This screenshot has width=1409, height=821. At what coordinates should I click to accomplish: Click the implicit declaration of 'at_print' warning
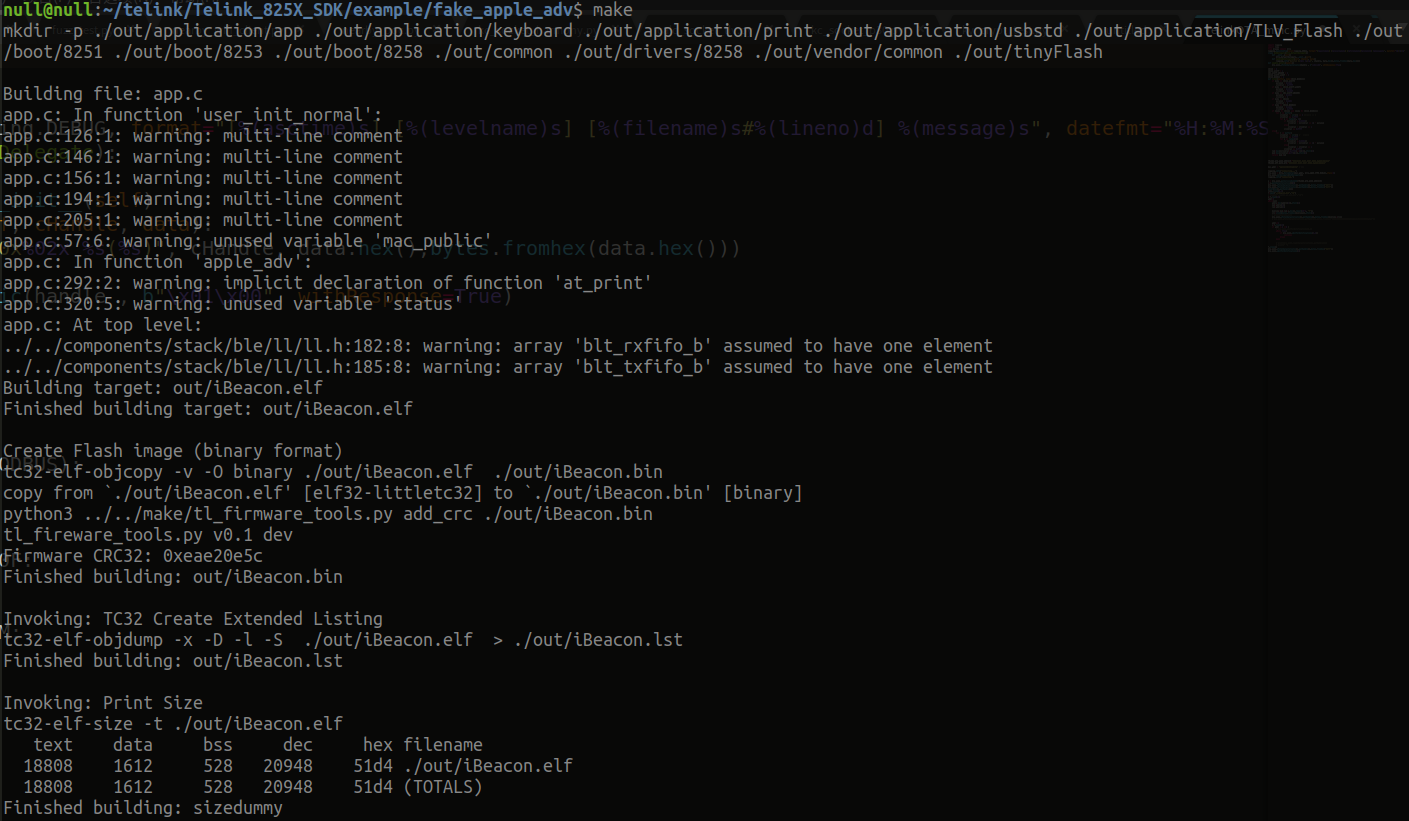click(327, 283)
